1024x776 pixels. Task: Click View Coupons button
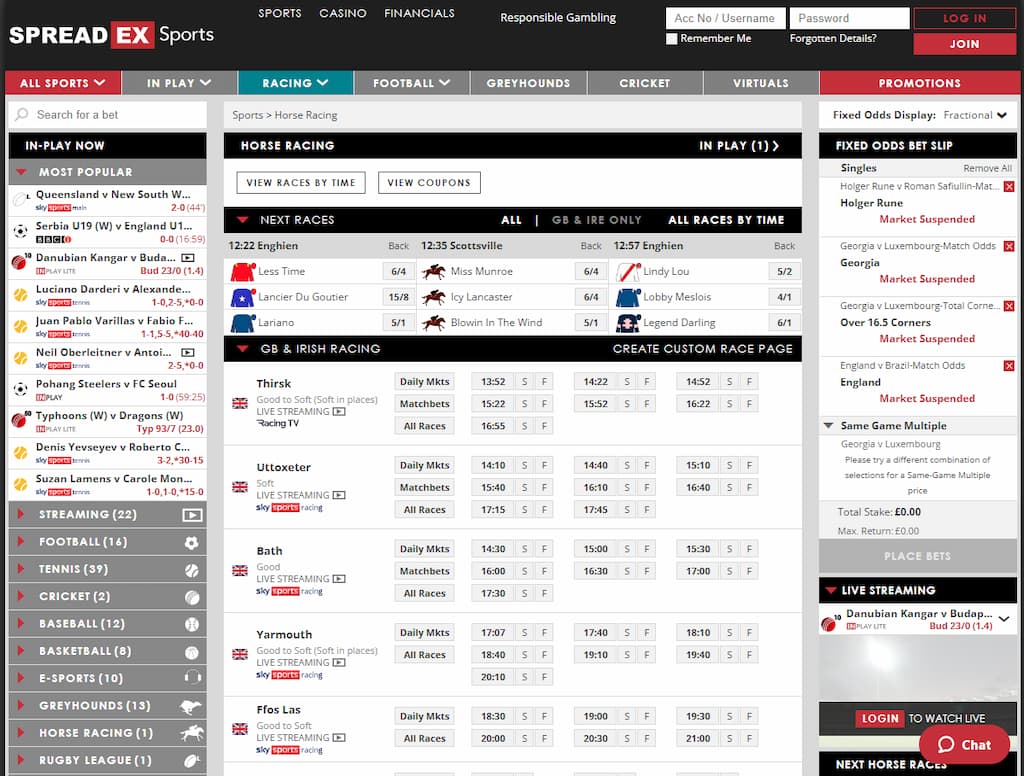click(x=429, y=183)
